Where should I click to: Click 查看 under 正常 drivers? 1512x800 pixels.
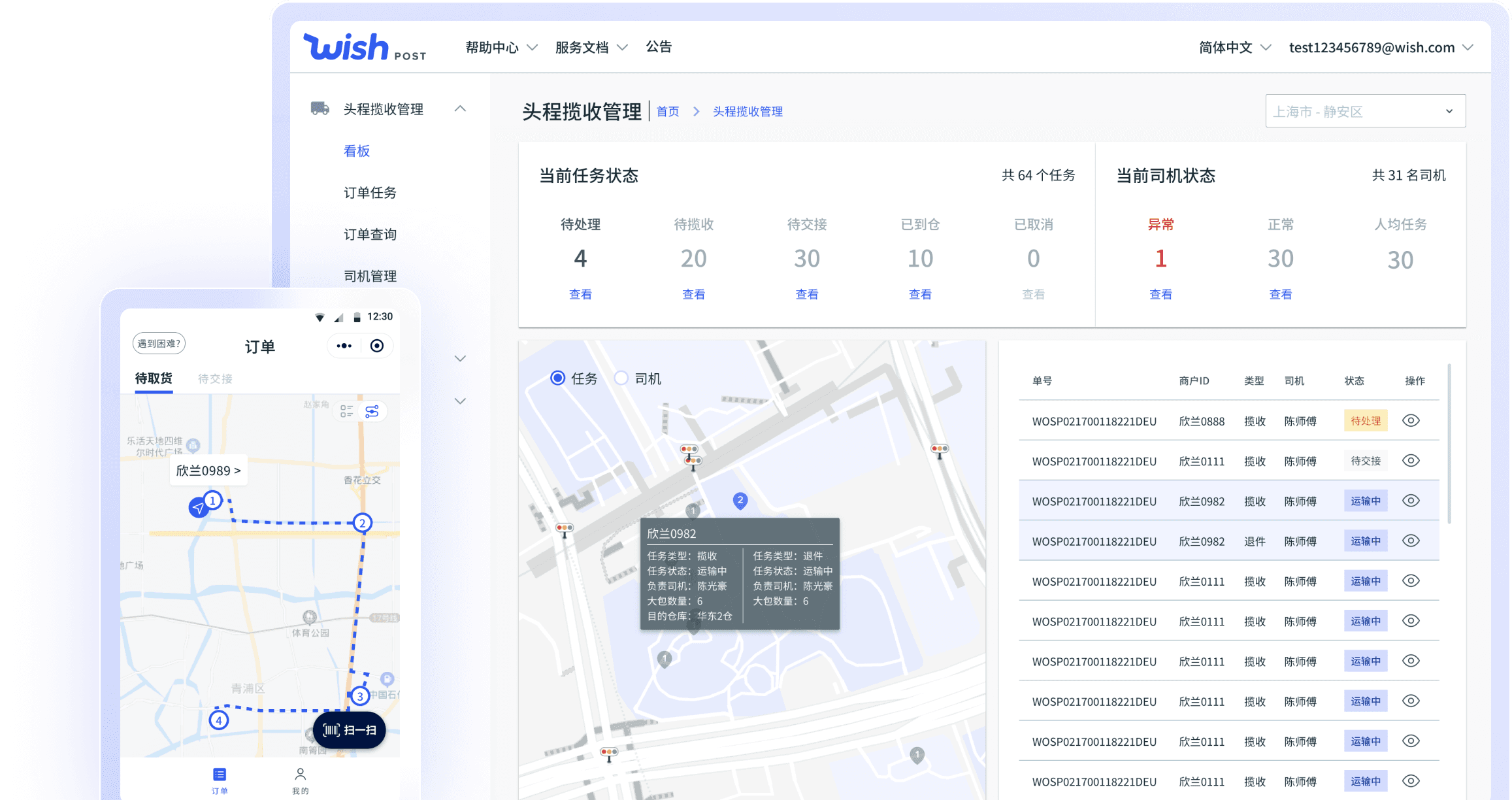[x=1280, y=295]
